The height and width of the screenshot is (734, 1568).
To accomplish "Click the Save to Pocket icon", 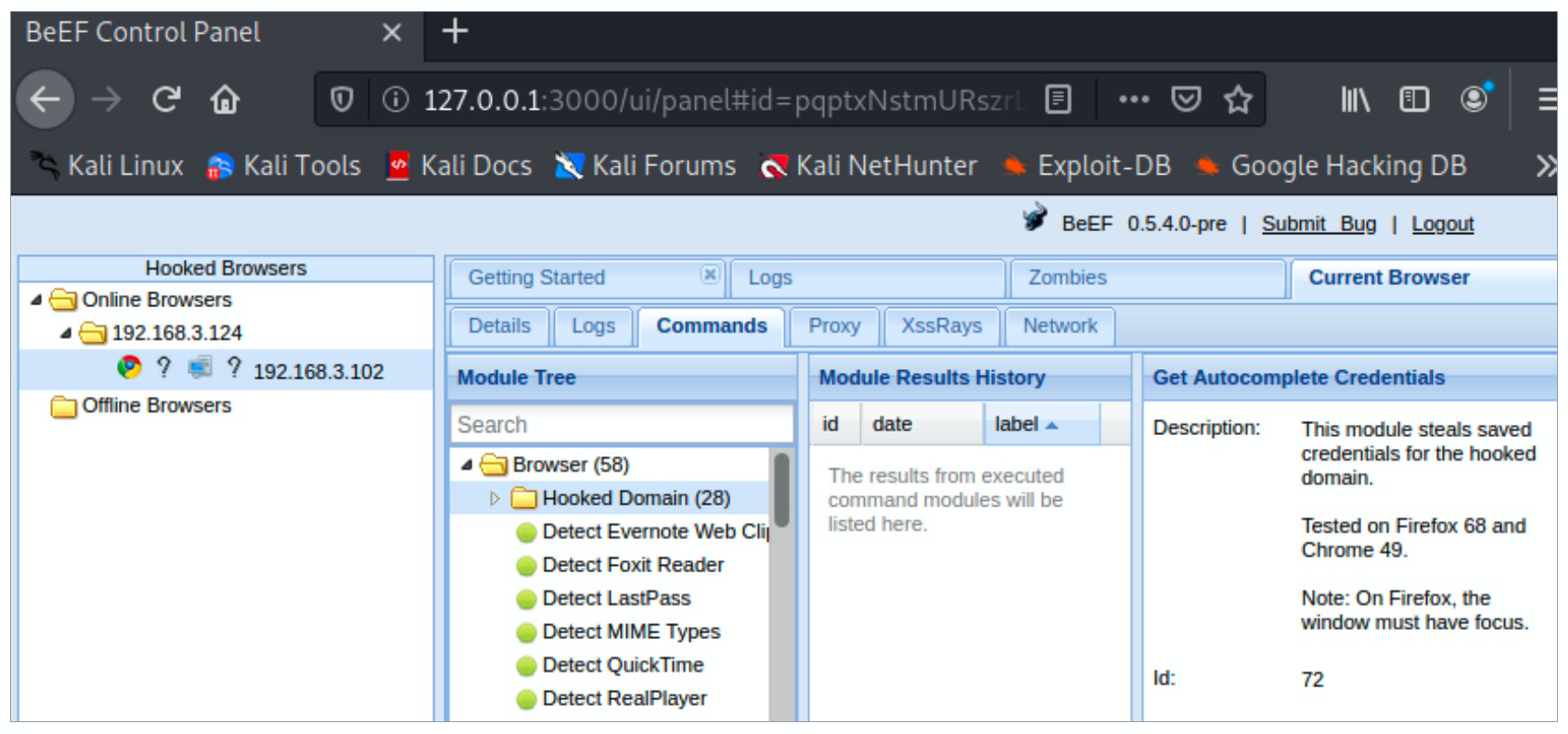I will [x=1186, y=99].
